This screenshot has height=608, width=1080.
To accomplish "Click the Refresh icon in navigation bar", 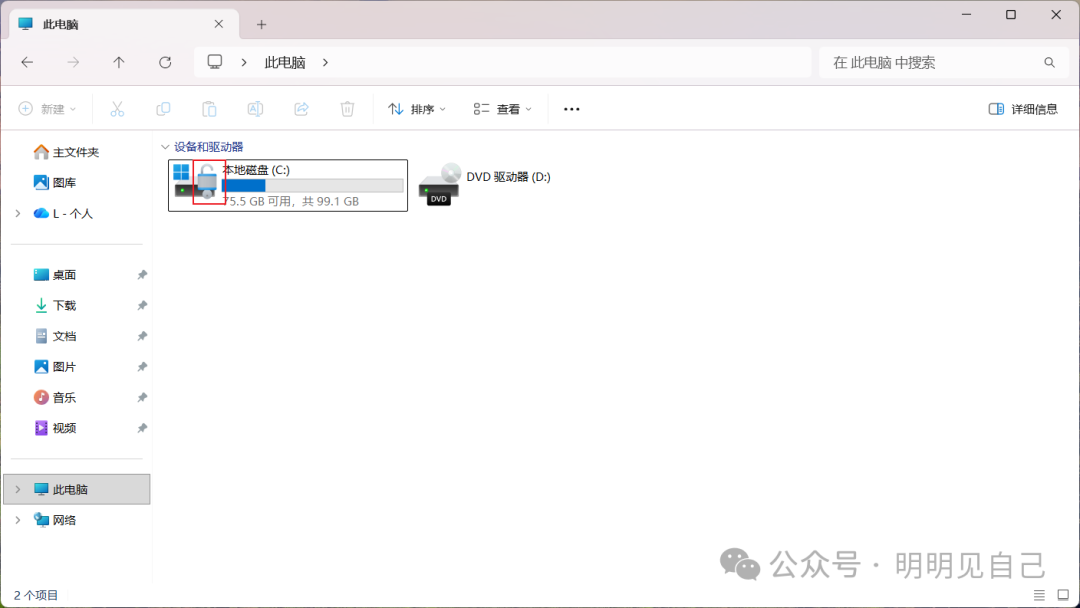I will tap(165, 62).
